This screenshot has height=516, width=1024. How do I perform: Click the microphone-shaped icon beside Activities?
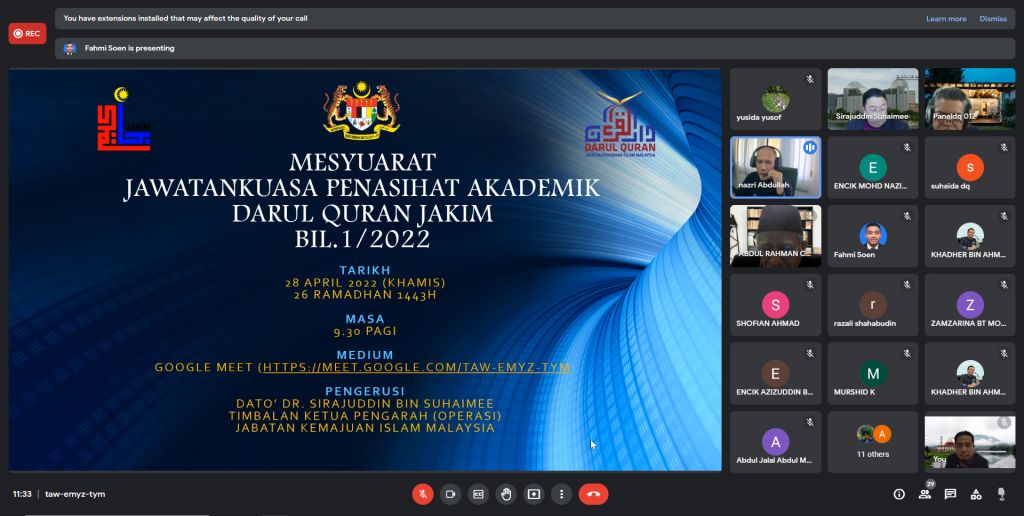coord(1001,494)
